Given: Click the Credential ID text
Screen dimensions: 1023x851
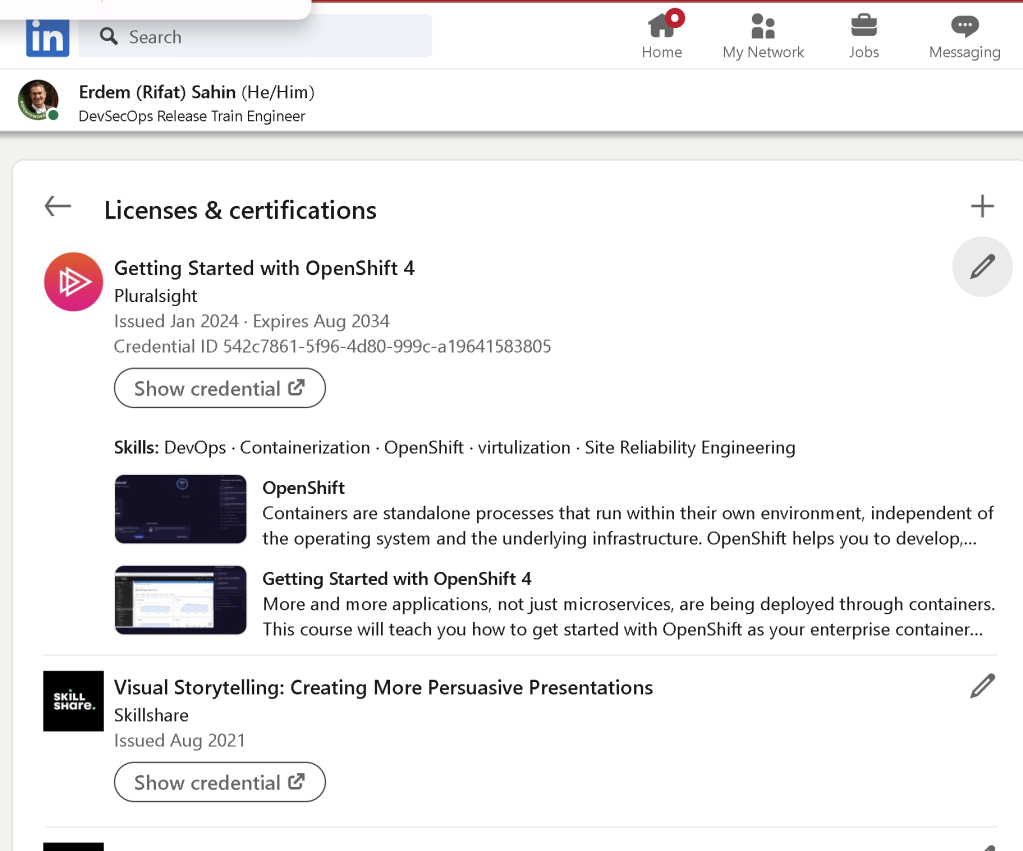Looking at the screenshot, I should coord(333,347).
